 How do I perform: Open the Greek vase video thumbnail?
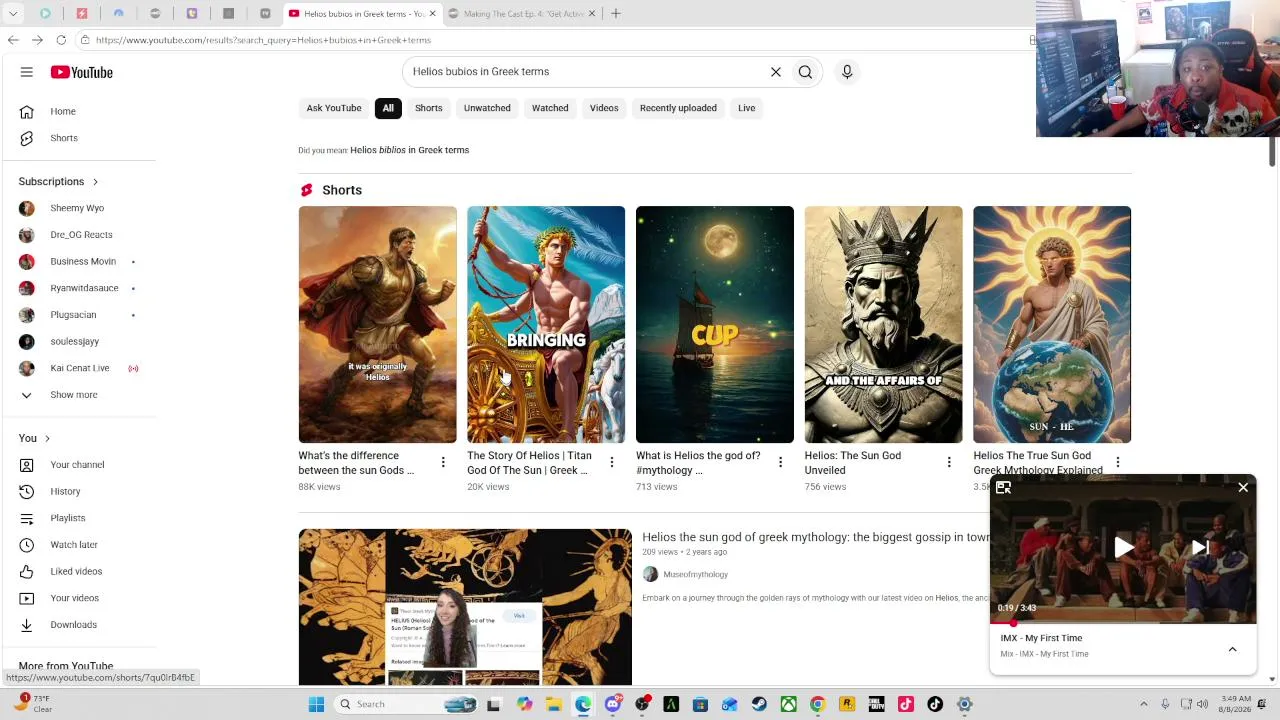click(465, 607)
